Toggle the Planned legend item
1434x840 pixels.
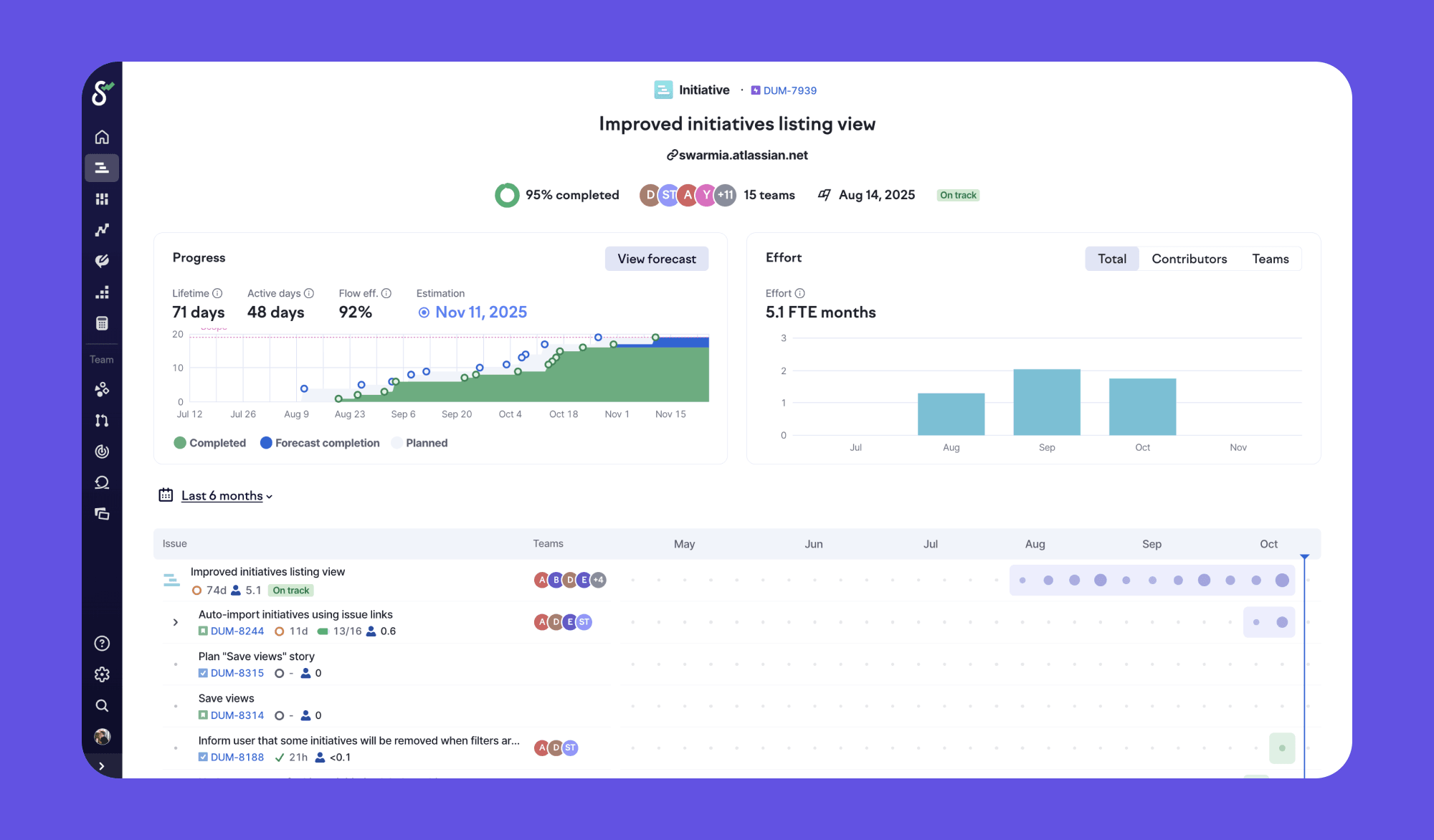[420, 443]
